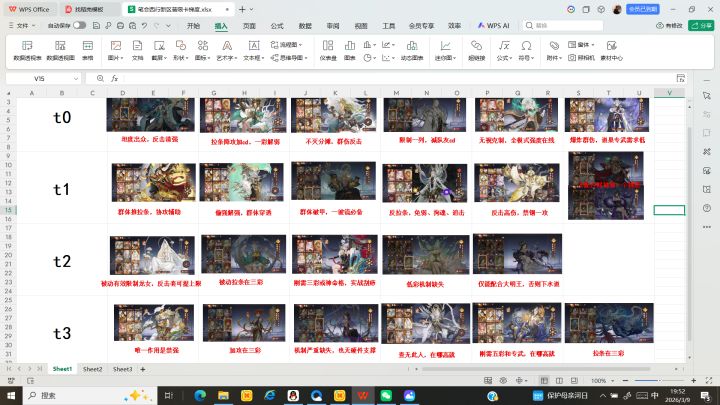Click the fx insert function icon
This screenshot has width=720, height=405.
pos(115,79)
